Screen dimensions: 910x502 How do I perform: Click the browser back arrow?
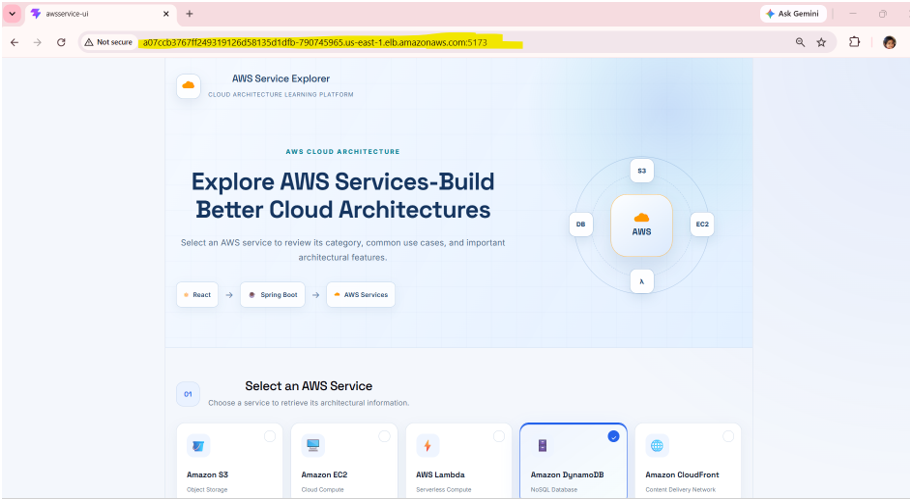click(15, 42)
